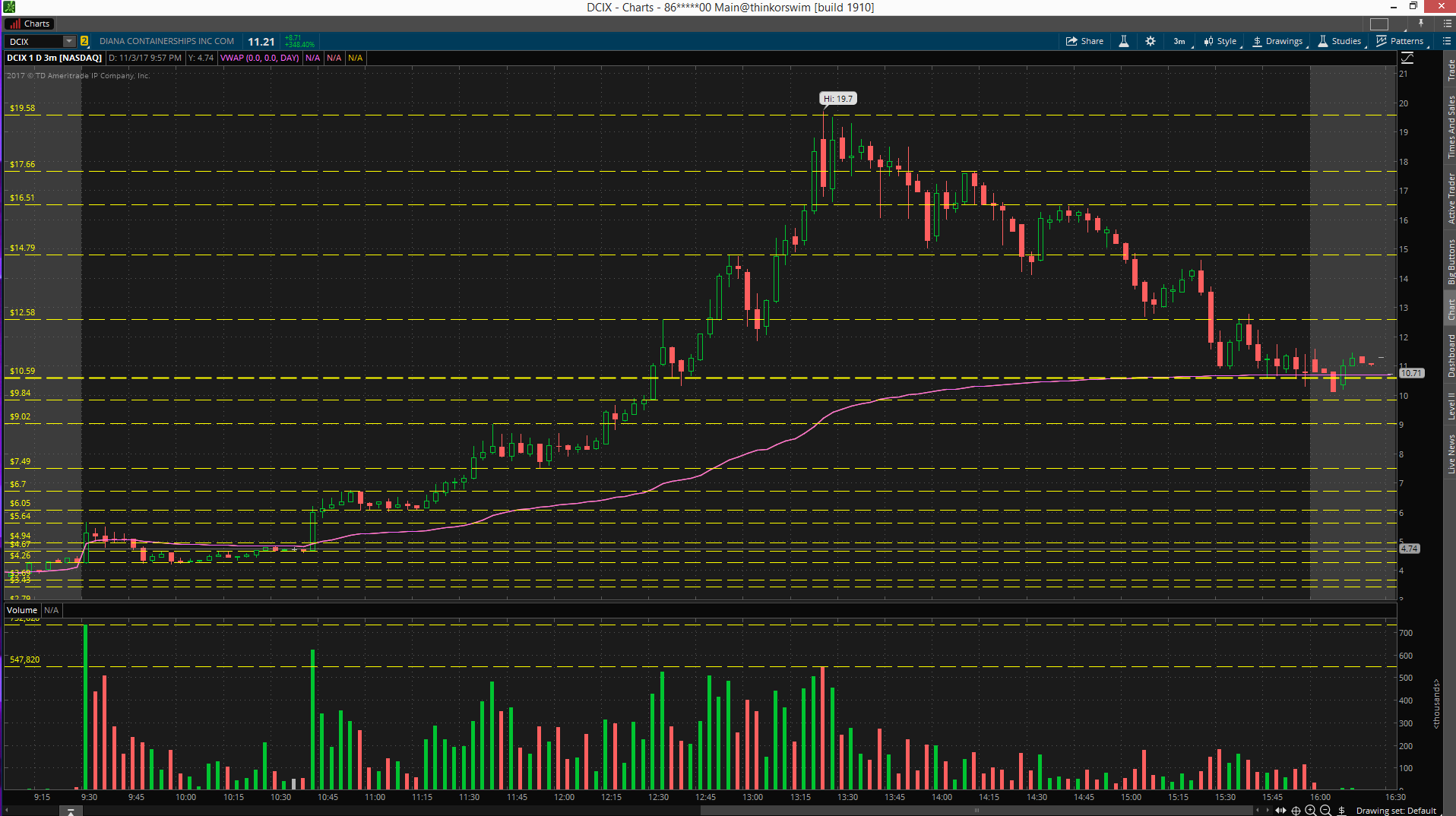The image size is (1456, 816).
Task: Click the DCIX 1 D 3m [NASDAQ] label
Action: (x=54, y=58)
